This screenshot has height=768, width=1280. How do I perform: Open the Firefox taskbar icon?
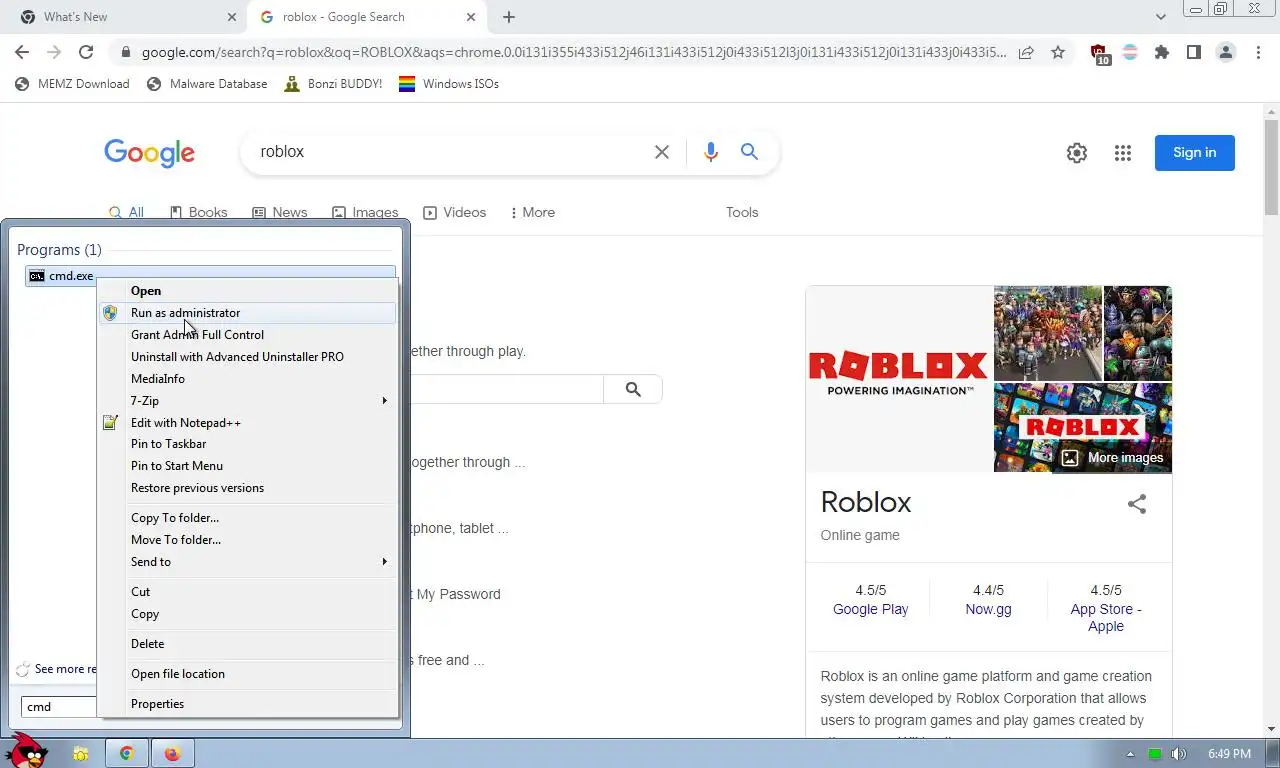click(x=172, y=754)
